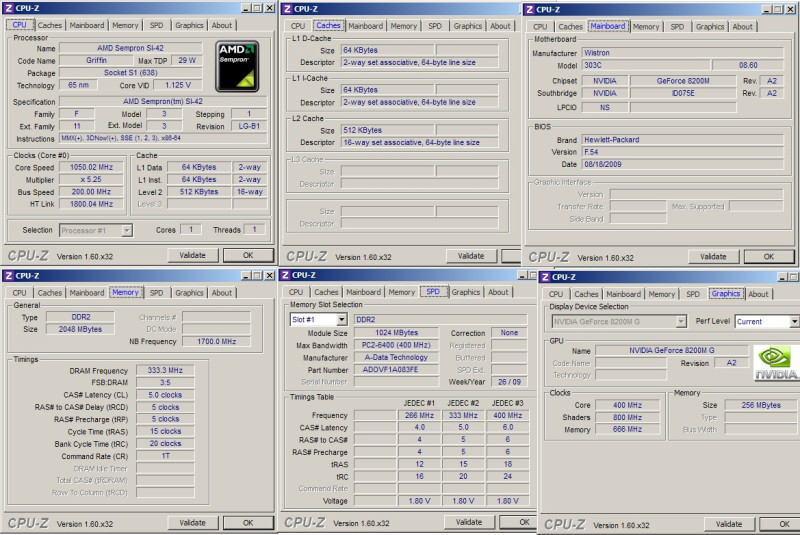Open About tab in the Memory window
This screenshot has width=800, height=535.
point(222,293)
